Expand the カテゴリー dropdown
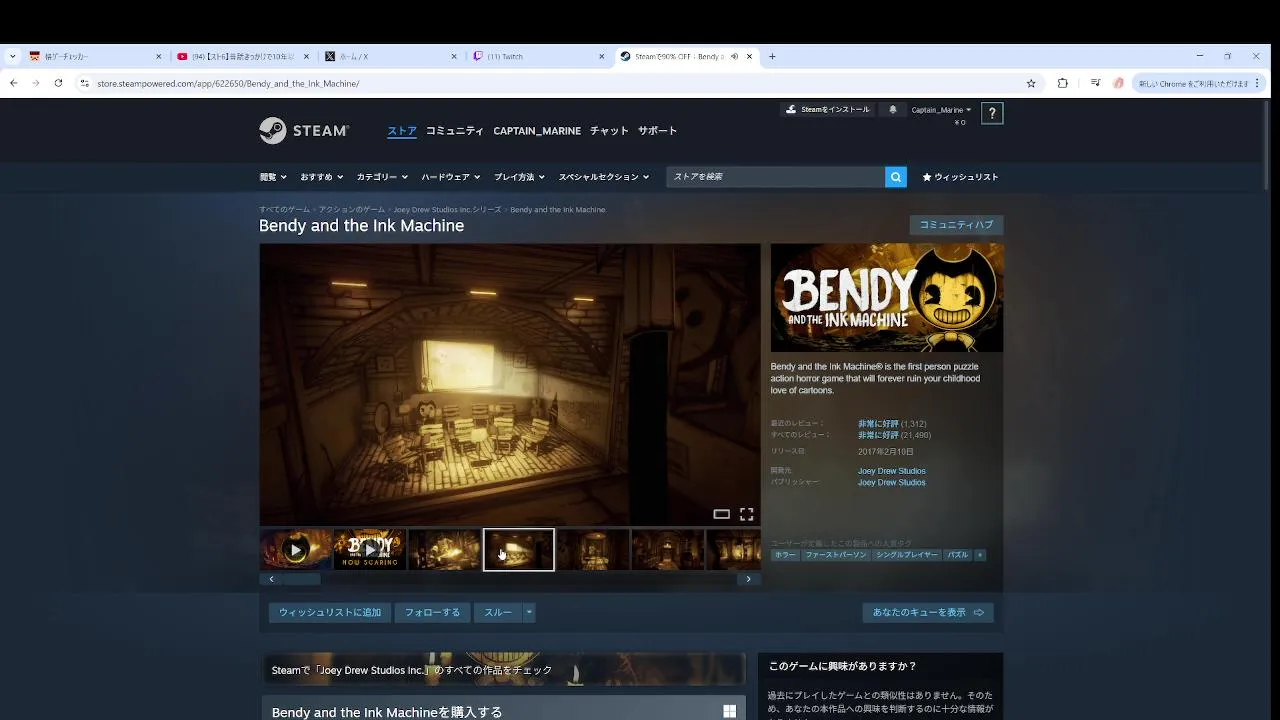Image resolution: width=1280 pixels, height=720 pixels. [382, 177]
